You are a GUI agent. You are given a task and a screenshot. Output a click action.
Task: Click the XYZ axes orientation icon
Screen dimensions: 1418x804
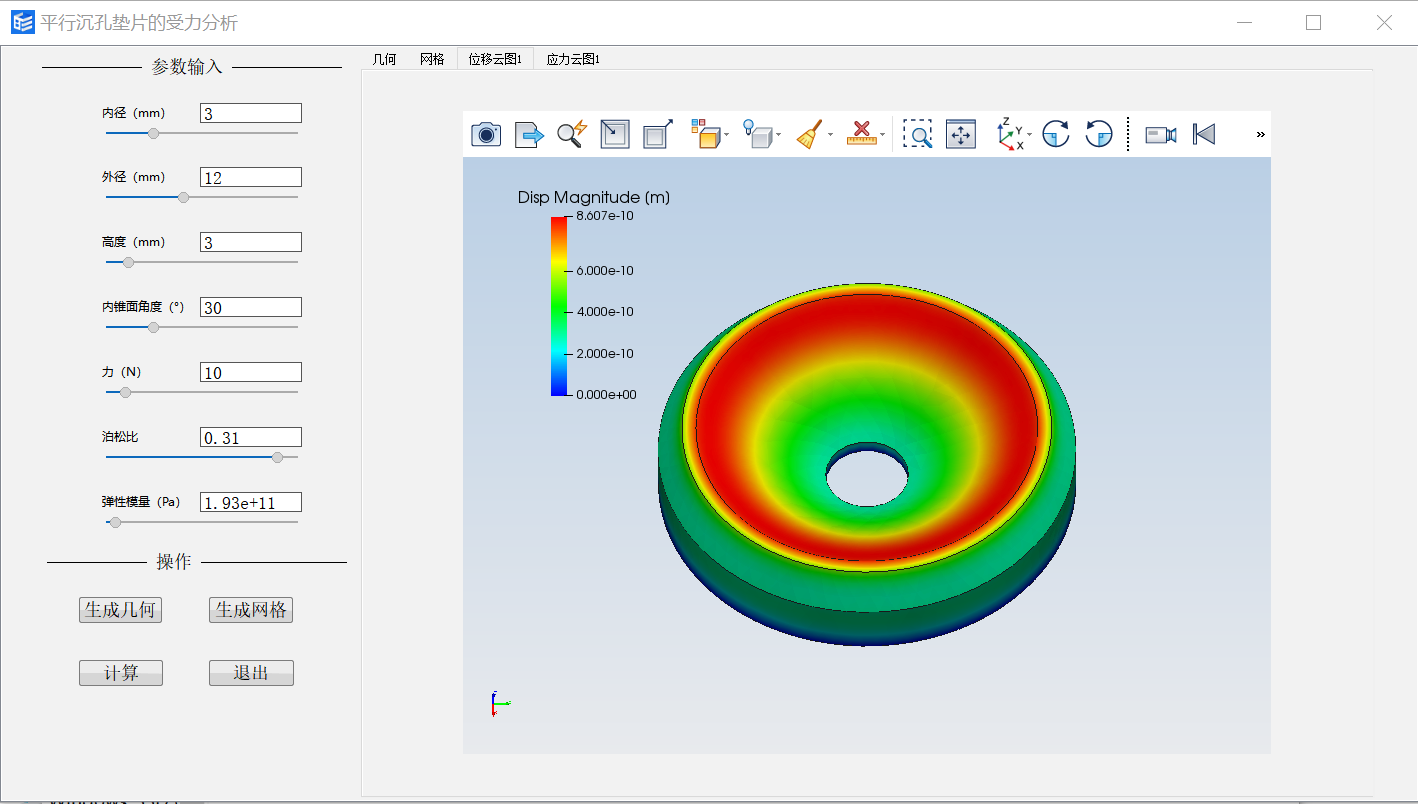(x=1010, y=134)
